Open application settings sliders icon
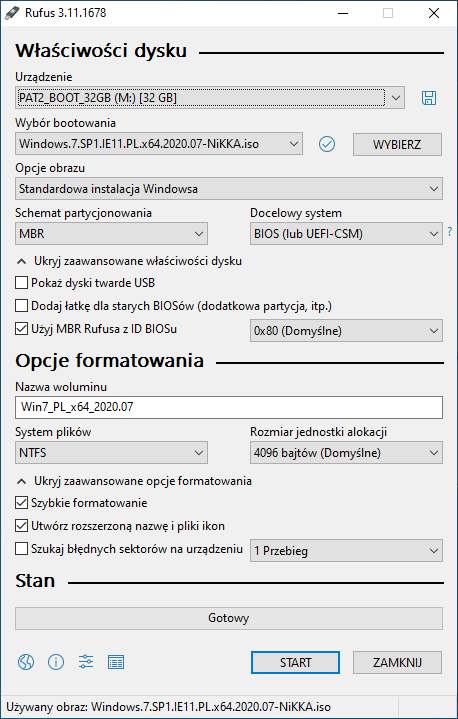 pyautogui.click(x=86, y=662)
